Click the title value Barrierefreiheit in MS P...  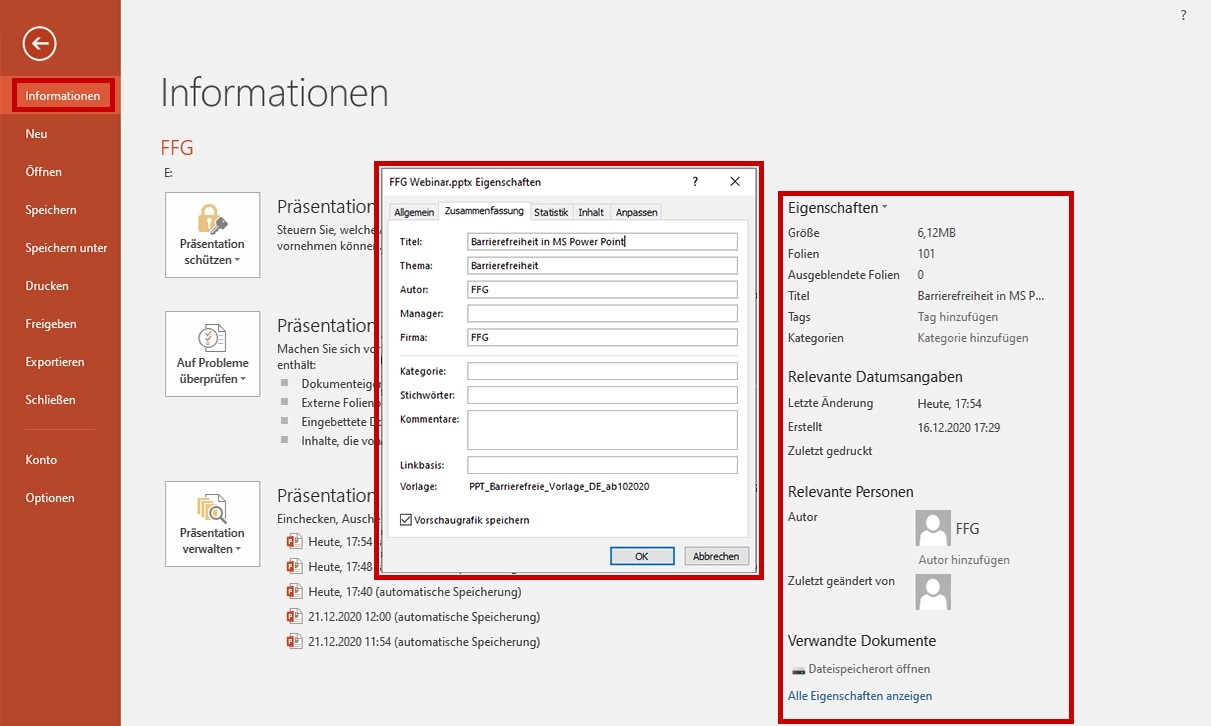pos(981,296)
